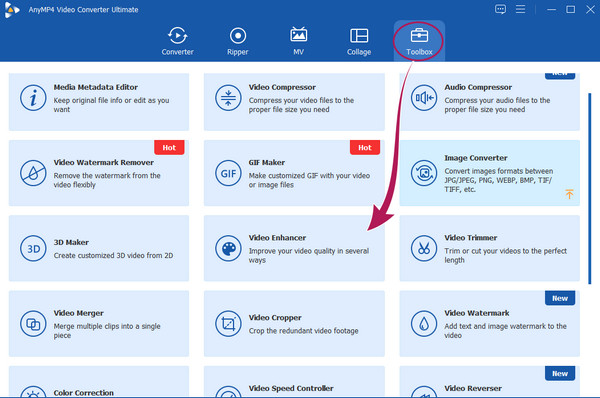The height and width of the screenshot is (398, 600).
Task: Click "Remove the watermark from the video flexibly" text
Action: (x=107, y=180)
